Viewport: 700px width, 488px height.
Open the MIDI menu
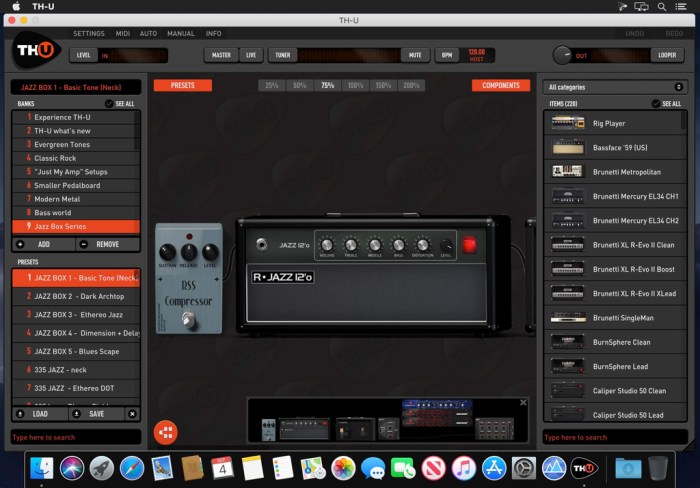pyautogui.click(x=122, y=33)
